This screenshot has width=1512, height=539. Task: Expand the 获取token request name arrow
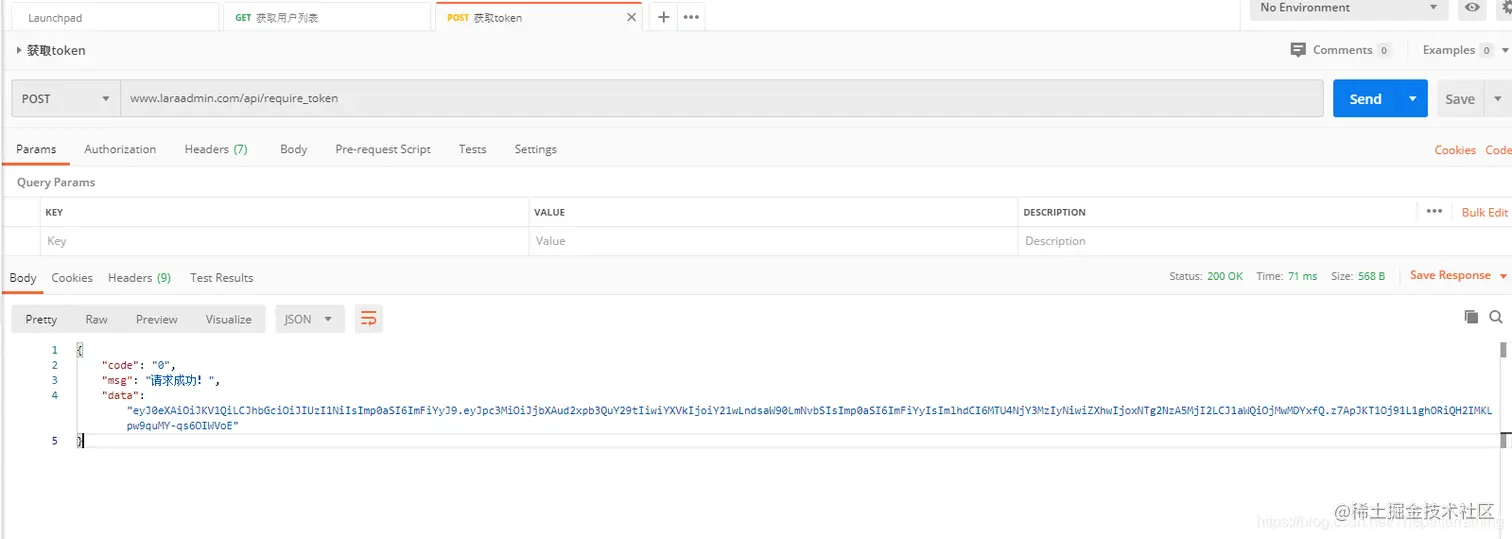point(19,50)
